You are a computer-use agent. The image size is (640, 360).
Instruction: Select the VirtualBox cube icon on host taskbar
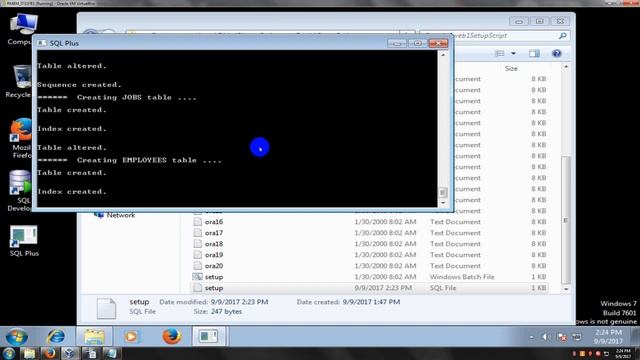70,353
